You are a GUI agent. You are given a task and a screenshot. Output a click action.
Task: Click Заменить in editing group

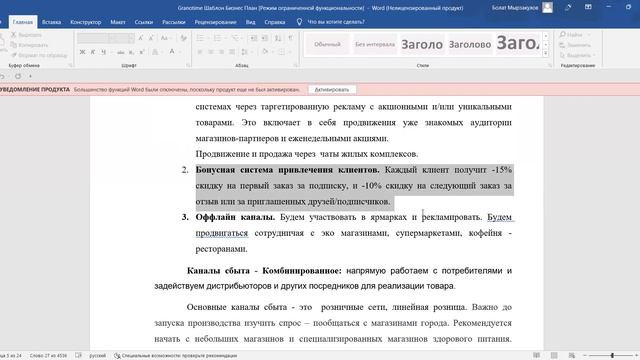tap(575, 45)
